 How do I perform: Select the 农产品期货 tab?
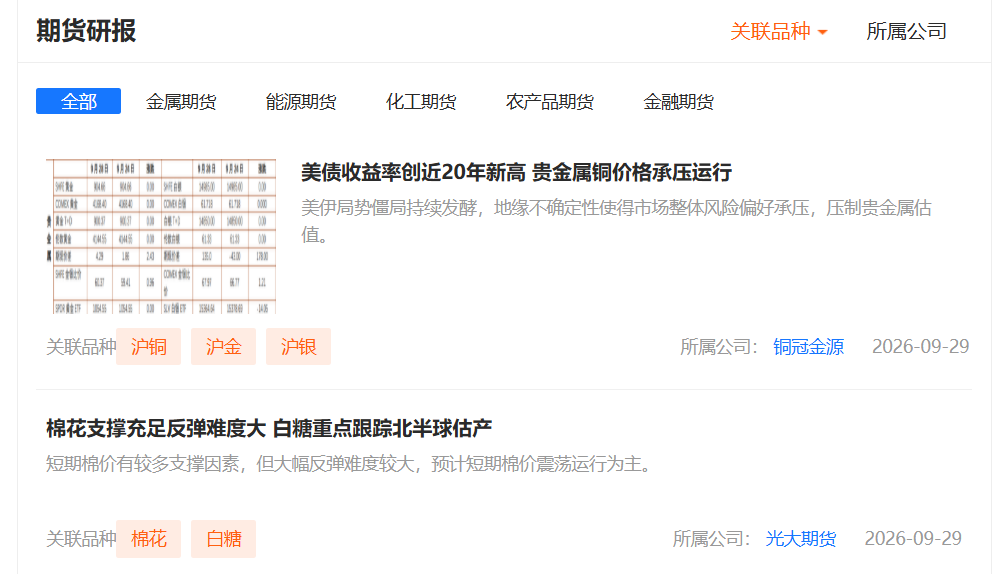[550, 101]
